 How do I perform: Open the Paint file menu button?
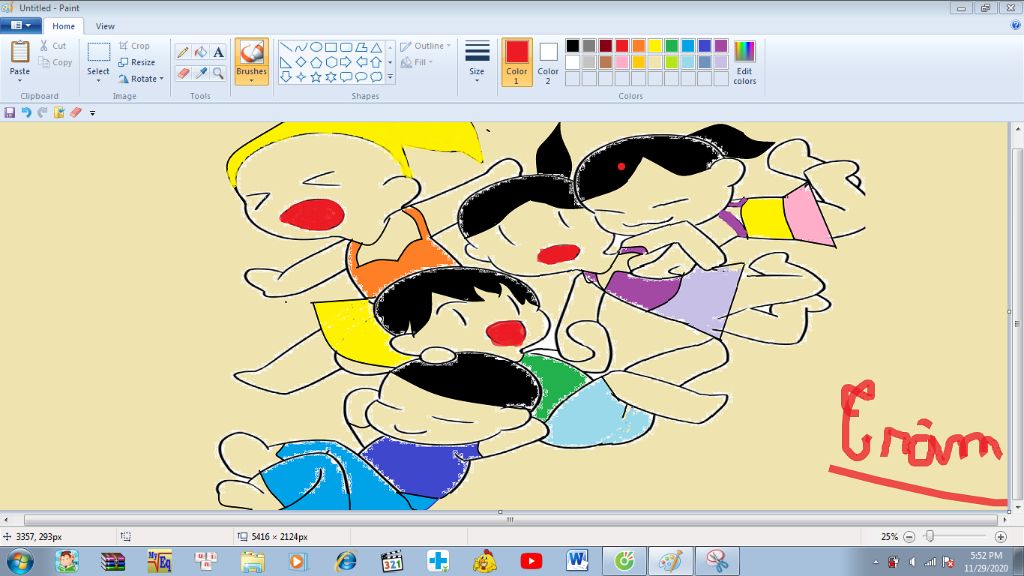tap(21, 25)
